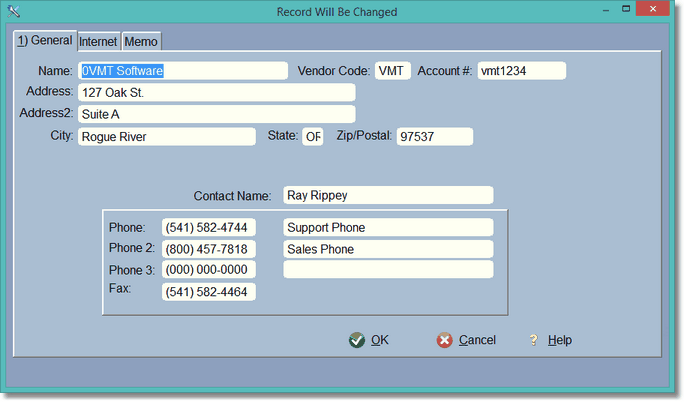Switch to the General tab
684x402 pixels.
(45, 41)
